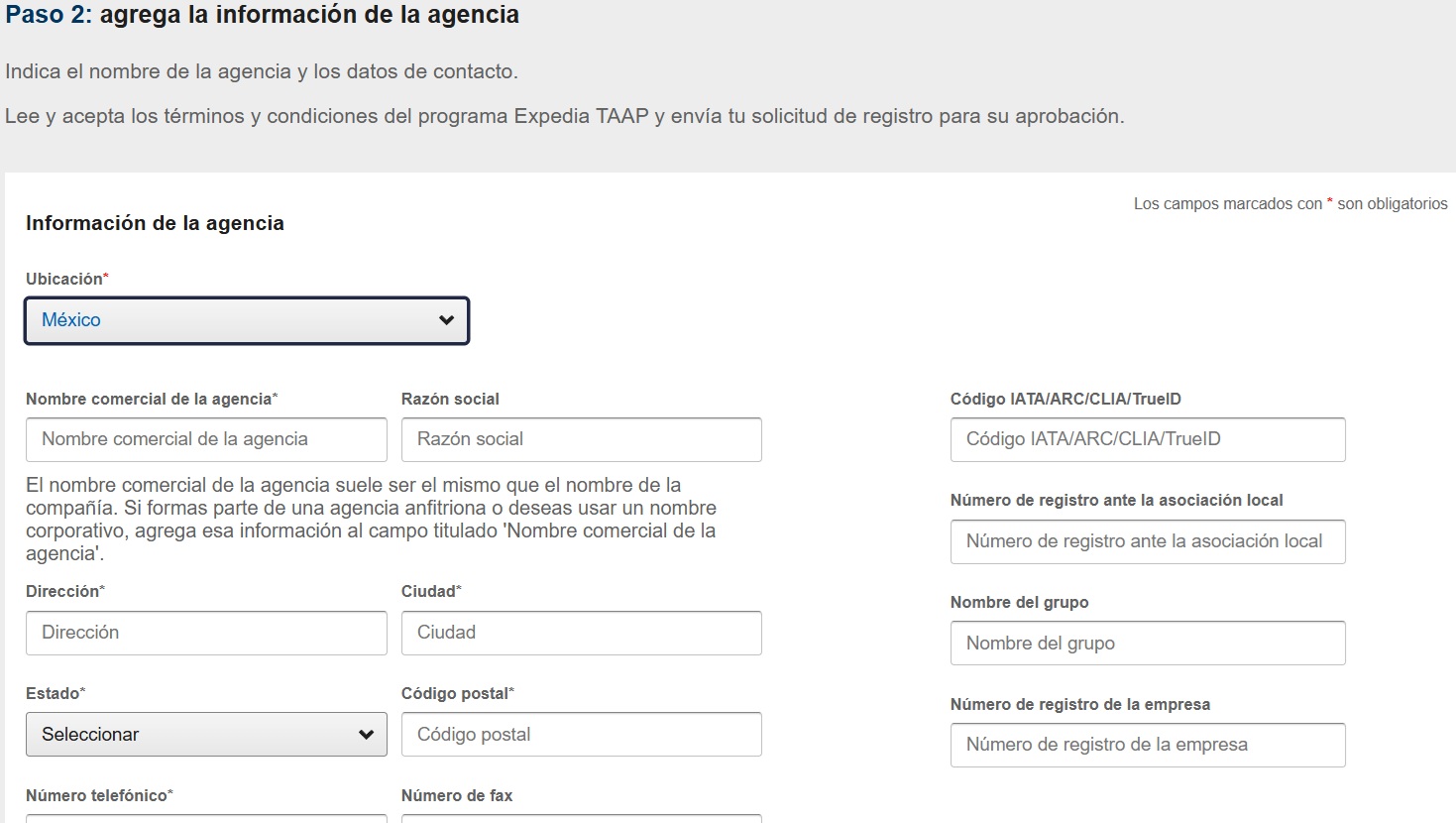The height and width of the screenshot is (823, 1456).
Task: Click the 'Número de registro ante la asociación local' label
Action: (1117, 500)
